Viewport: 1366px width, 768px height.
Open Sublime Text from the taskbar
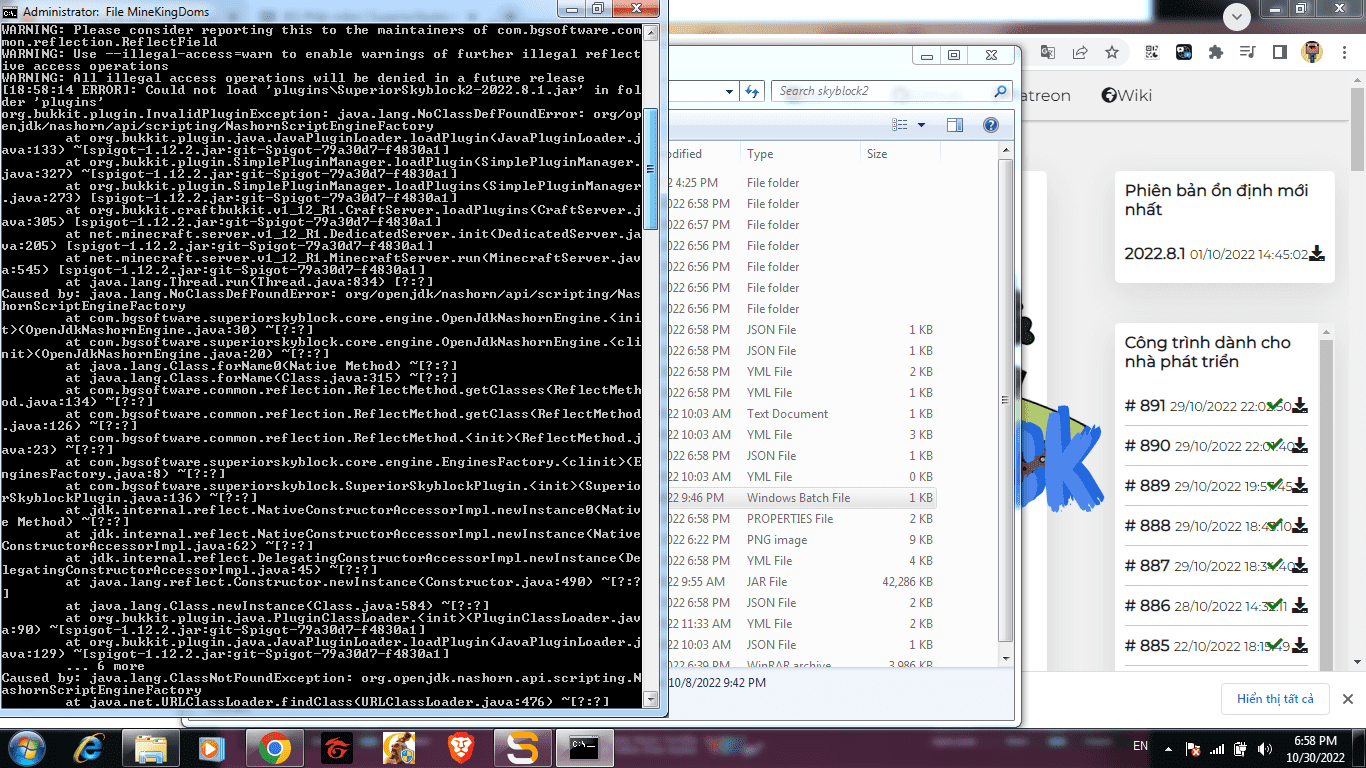(522, 748)
